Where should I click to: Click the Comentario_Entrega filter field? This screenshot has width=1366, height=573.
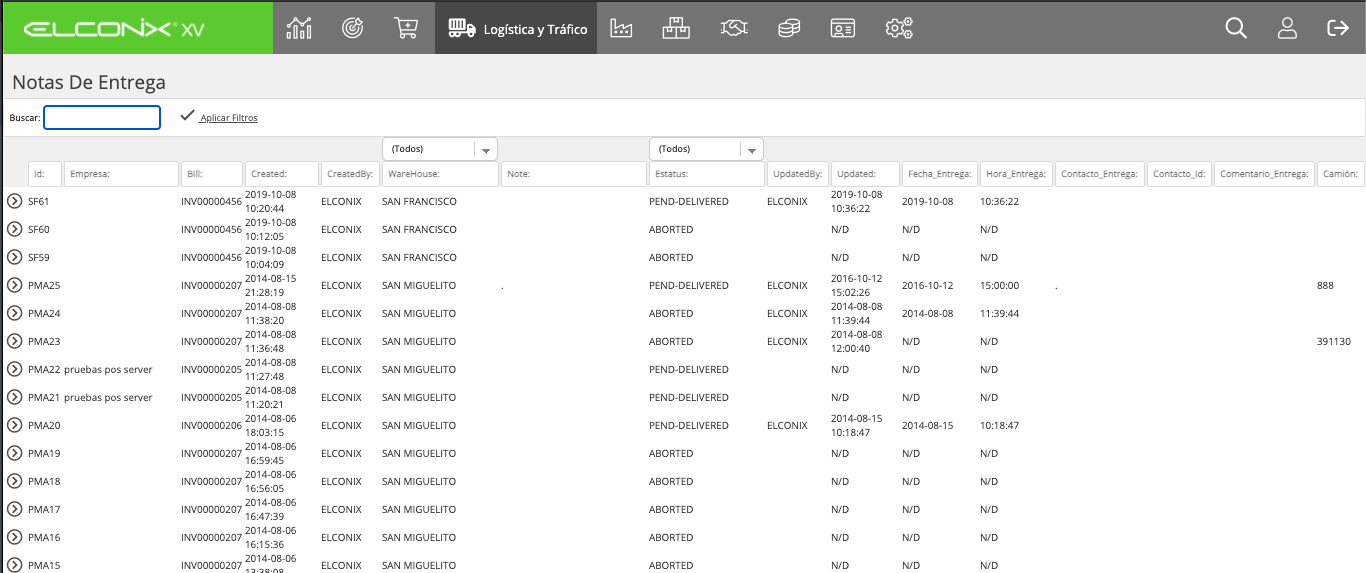click(x=1265, y=174)
